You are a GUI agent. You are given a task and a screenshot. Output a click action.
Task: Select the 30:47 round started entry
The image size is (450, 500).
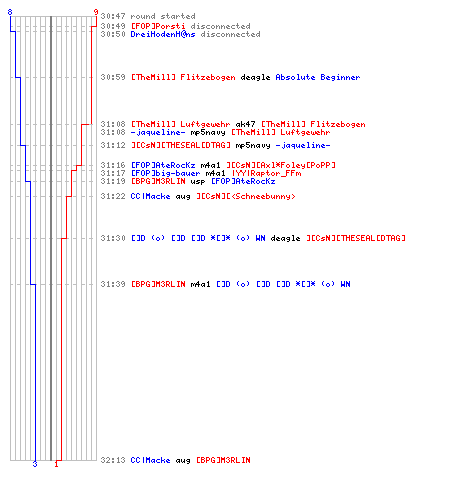click(148, 16)
